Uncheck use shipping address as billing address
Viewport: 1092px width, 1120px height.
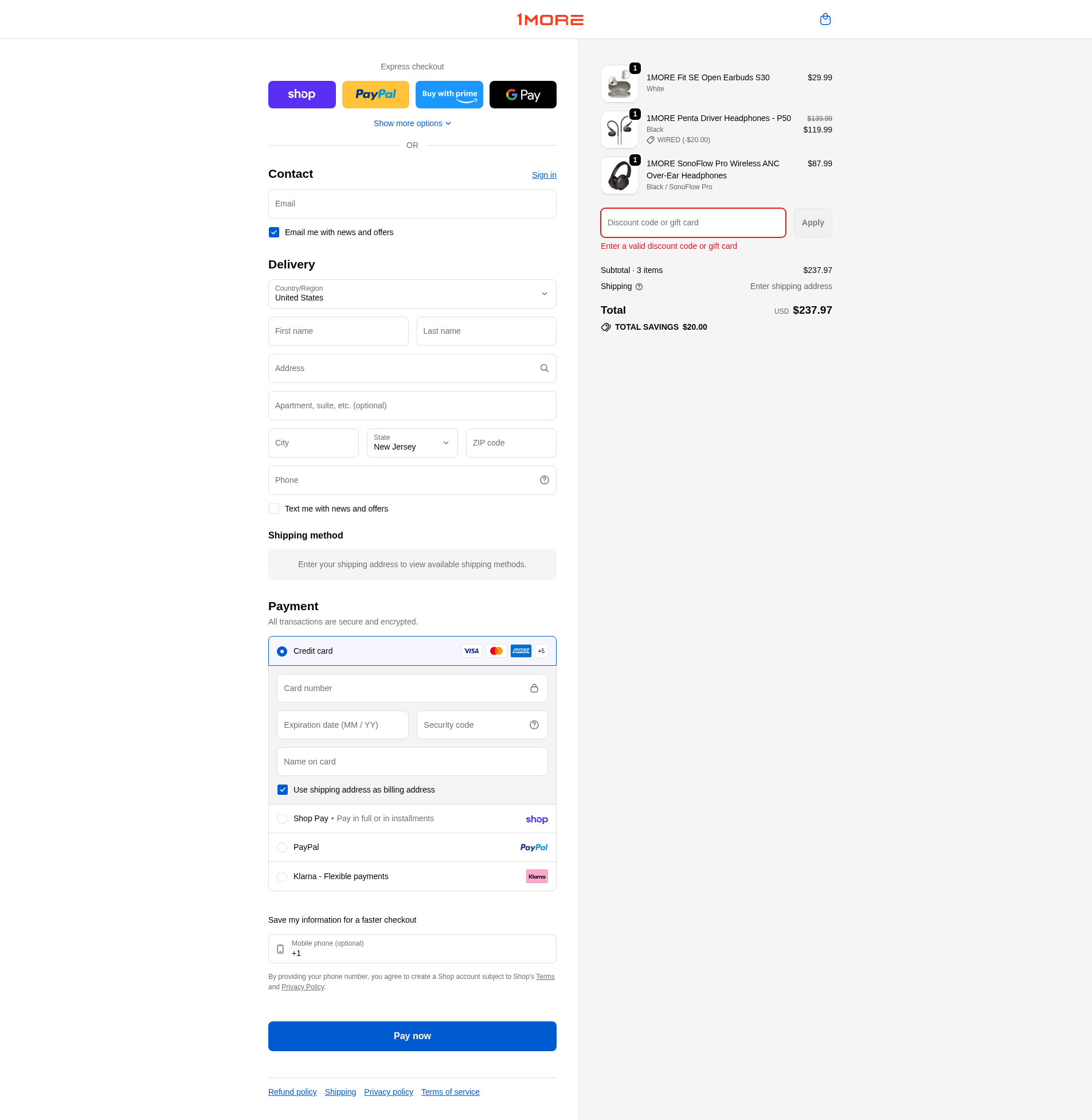282,790
